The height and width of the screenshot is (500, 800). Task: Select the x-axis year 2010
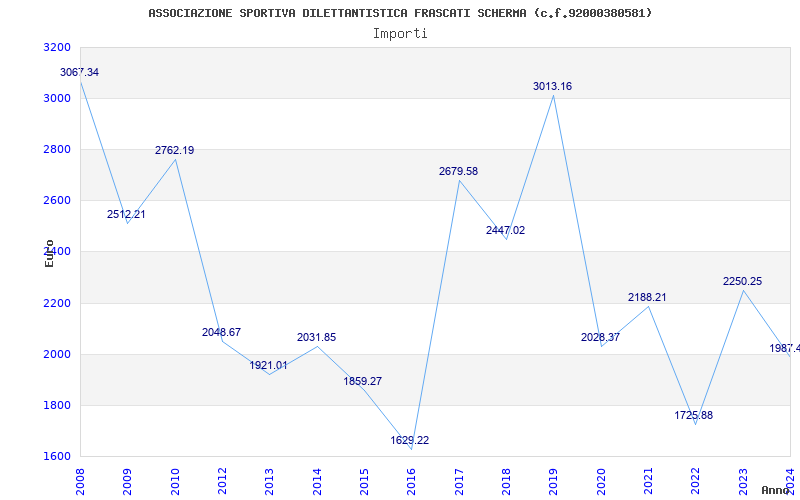(x=175, y=482)
